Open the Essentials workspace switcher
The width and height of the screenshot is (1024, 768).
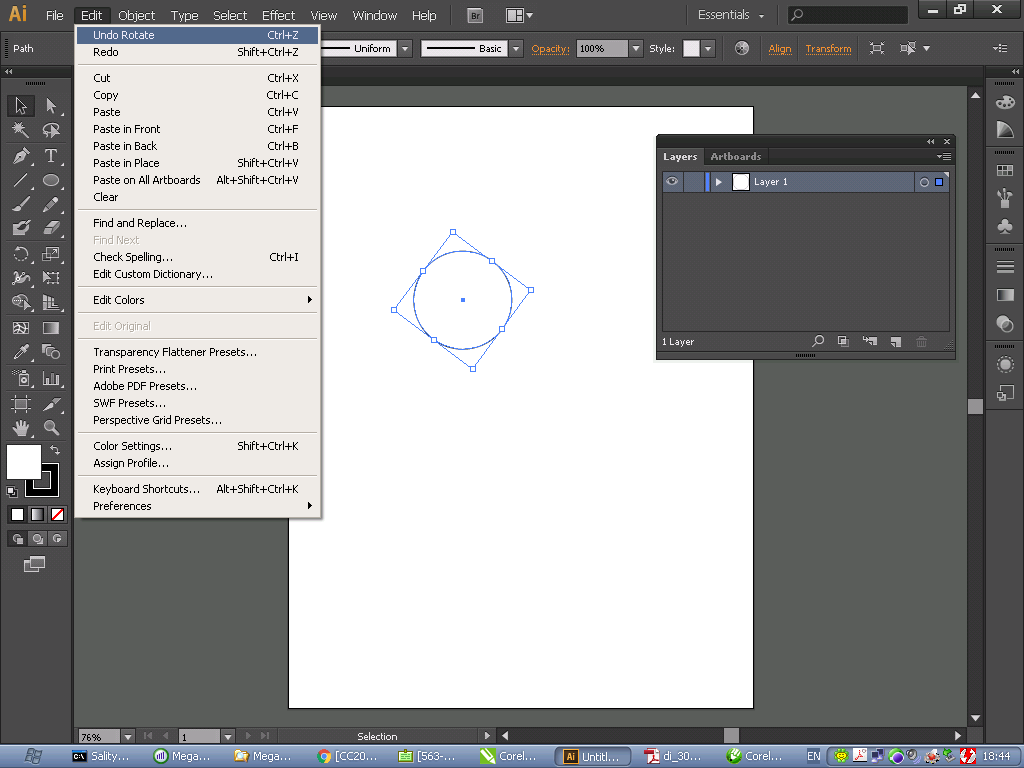tap(730, 15)
